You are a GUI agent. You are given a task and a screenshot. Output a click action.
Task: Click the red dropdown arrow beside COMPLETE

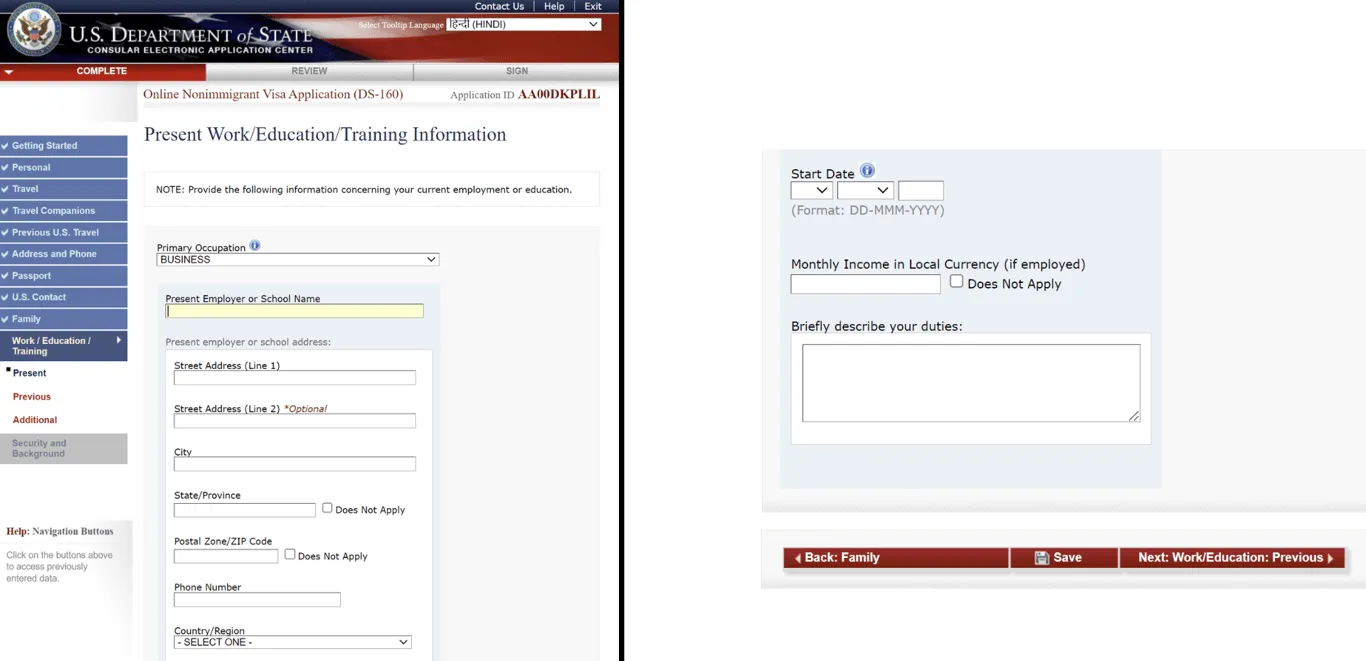pyautogui.click(x=8, y=72)
